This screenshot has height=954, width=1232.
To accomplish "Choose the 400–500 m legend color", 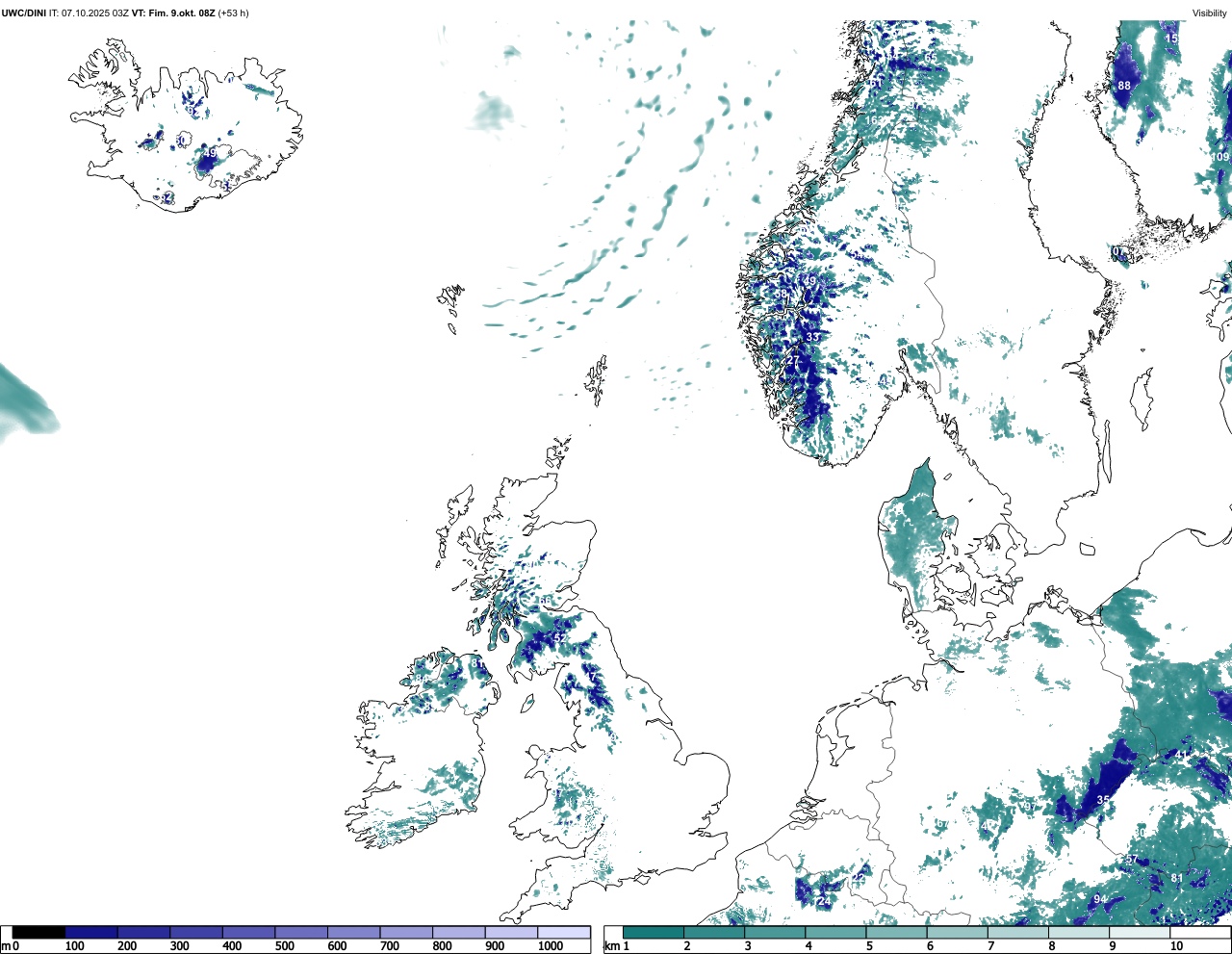I will tap(249, 932).
